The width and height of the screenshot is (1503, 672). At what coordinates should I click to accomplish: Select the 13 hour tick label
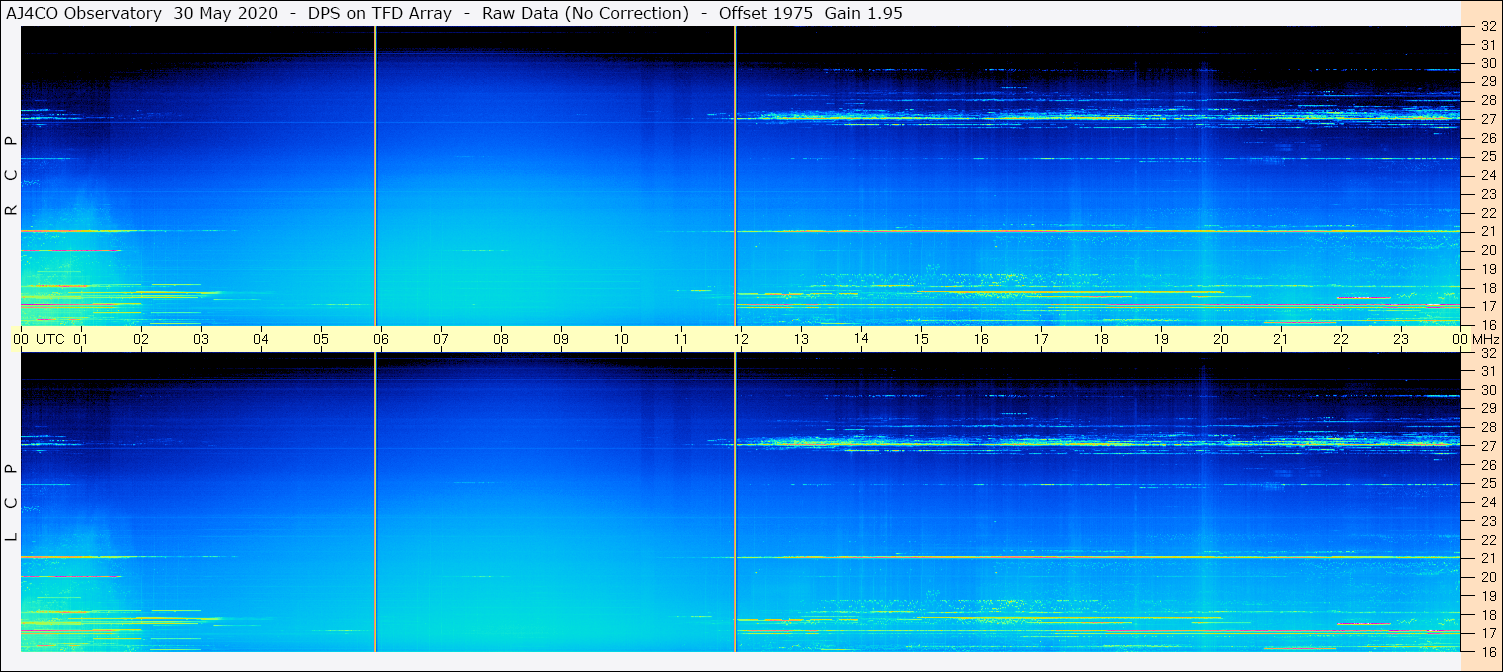(801, 339)
